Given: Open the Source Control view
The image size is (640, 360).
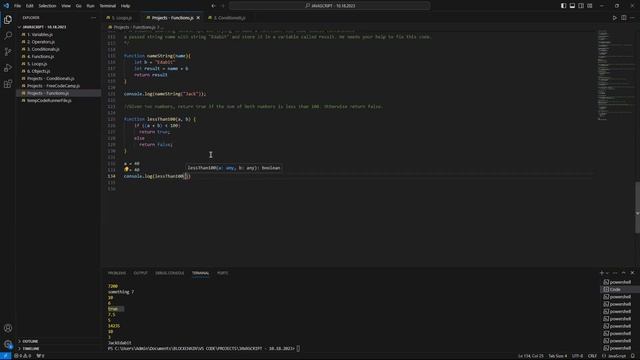Looking at the screenshot, I should tap(8, 51).
